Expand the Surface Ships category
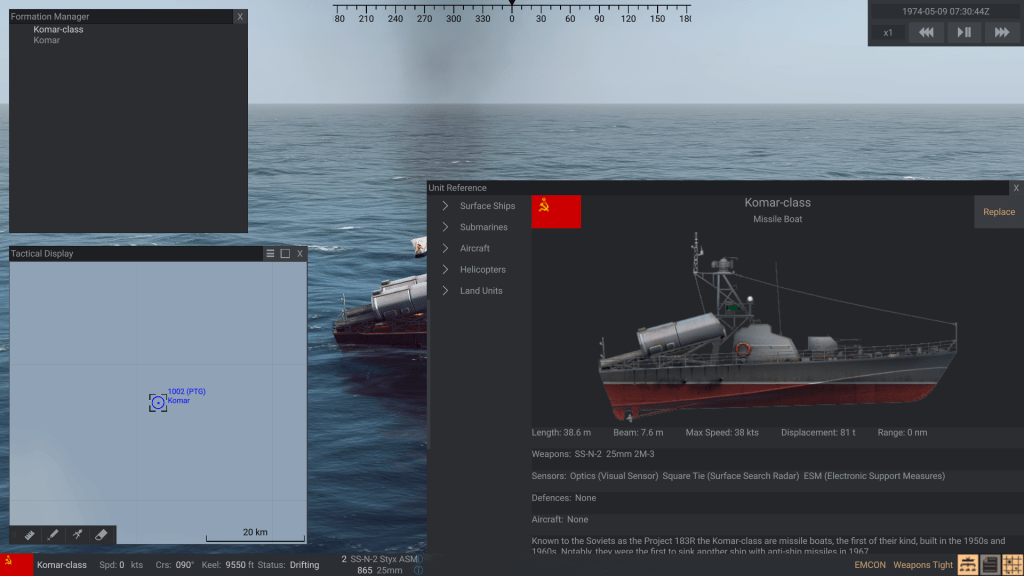The width and height of the screenshot is (1024, 576). [x=487, y=206]
